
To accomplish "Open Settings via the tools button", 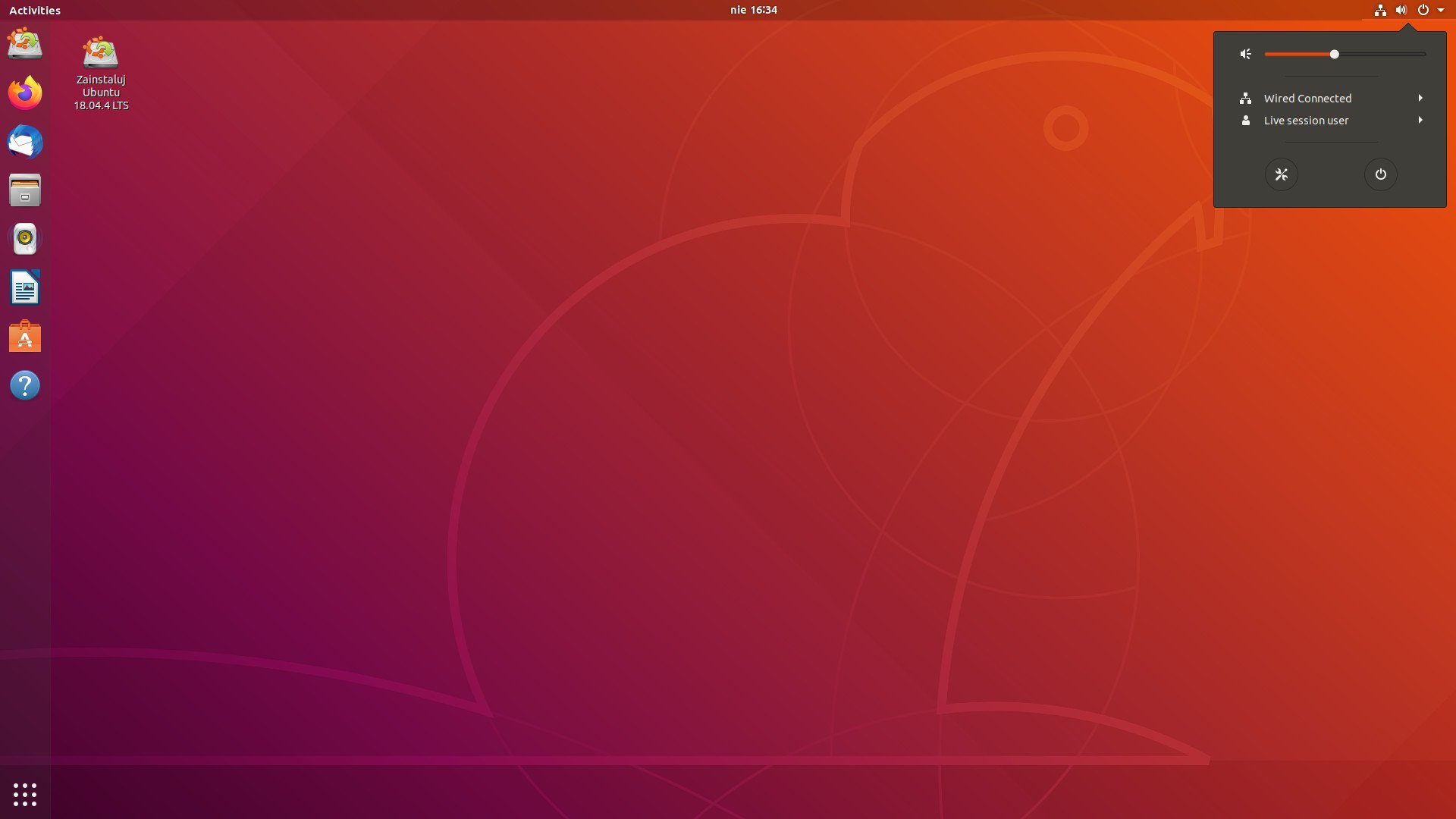I will point(1281,174).
